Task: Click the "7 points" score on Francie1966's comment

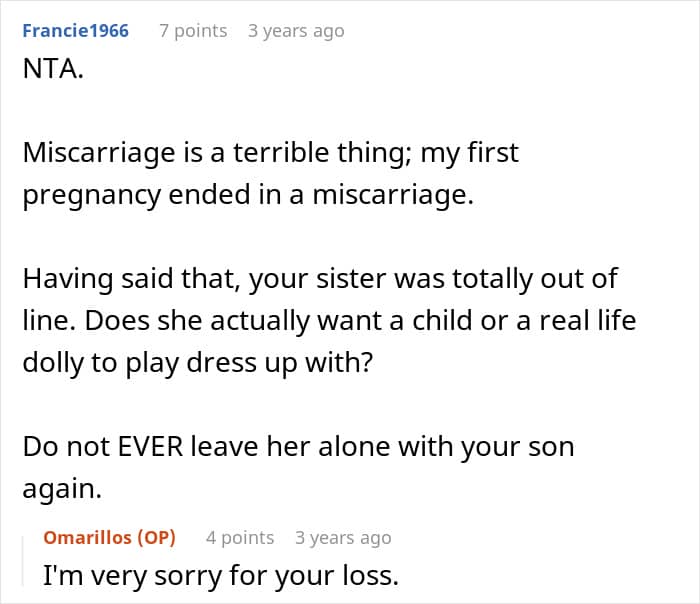Action: (x=193, y=31)
